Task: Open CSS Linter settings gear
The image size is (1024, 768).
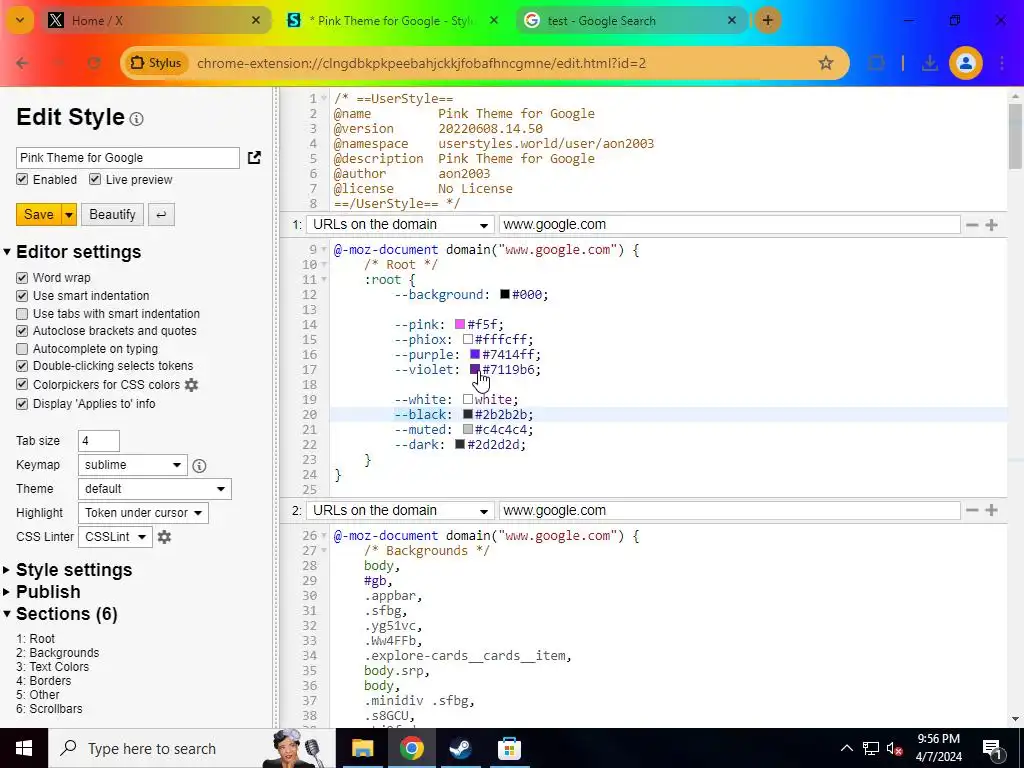Action: [165, 537]
